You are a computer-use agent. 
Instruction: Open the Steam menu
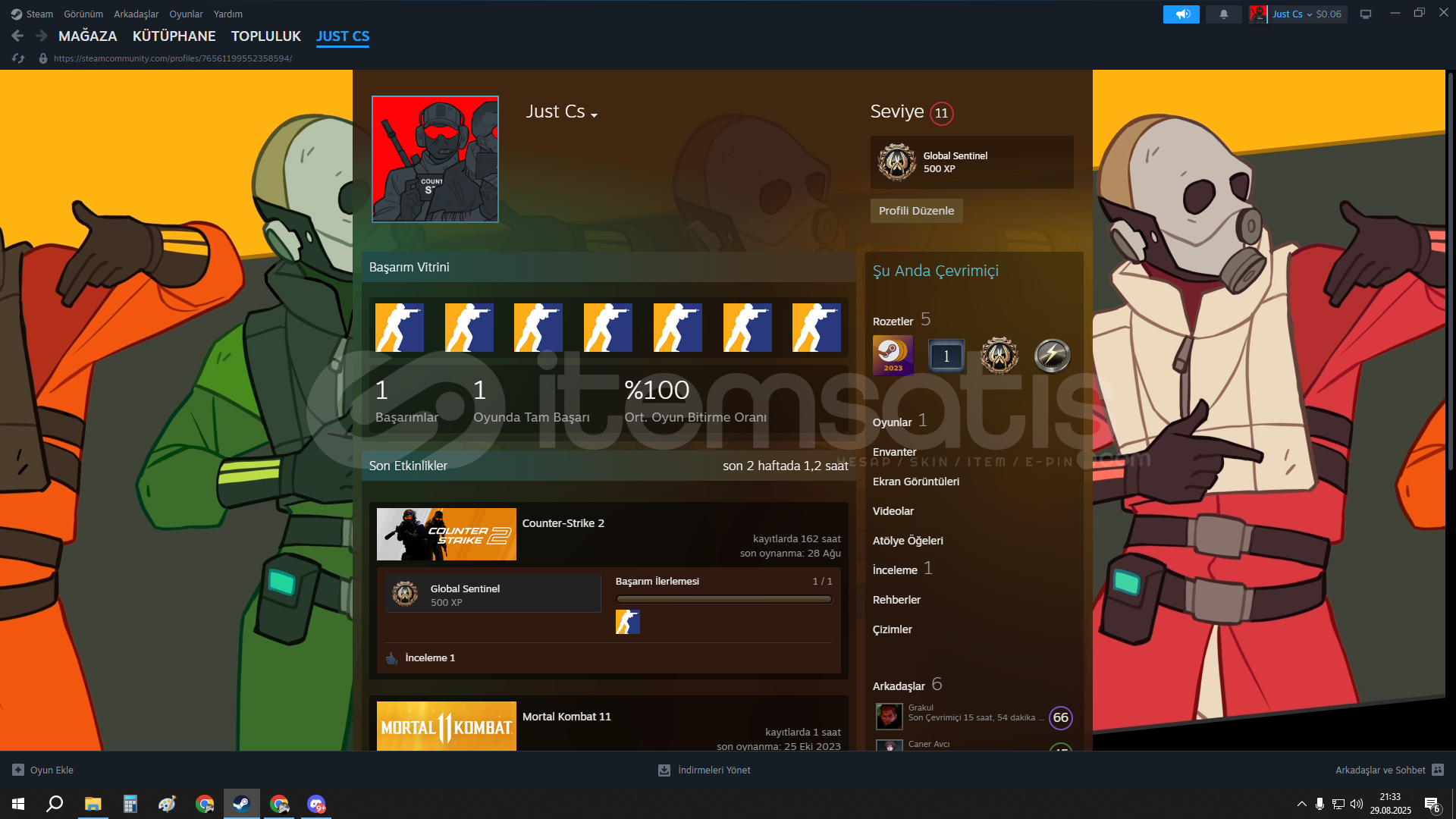39,14
